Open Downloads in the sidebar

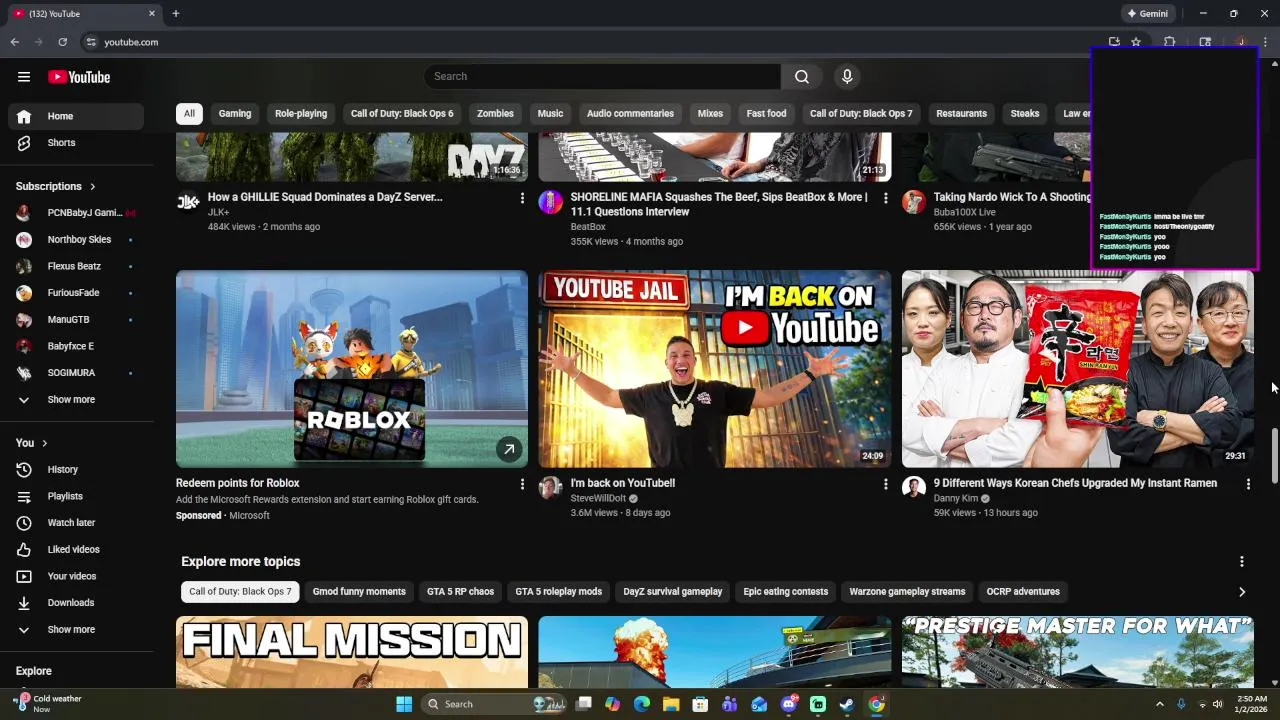(x=76, y=603)
